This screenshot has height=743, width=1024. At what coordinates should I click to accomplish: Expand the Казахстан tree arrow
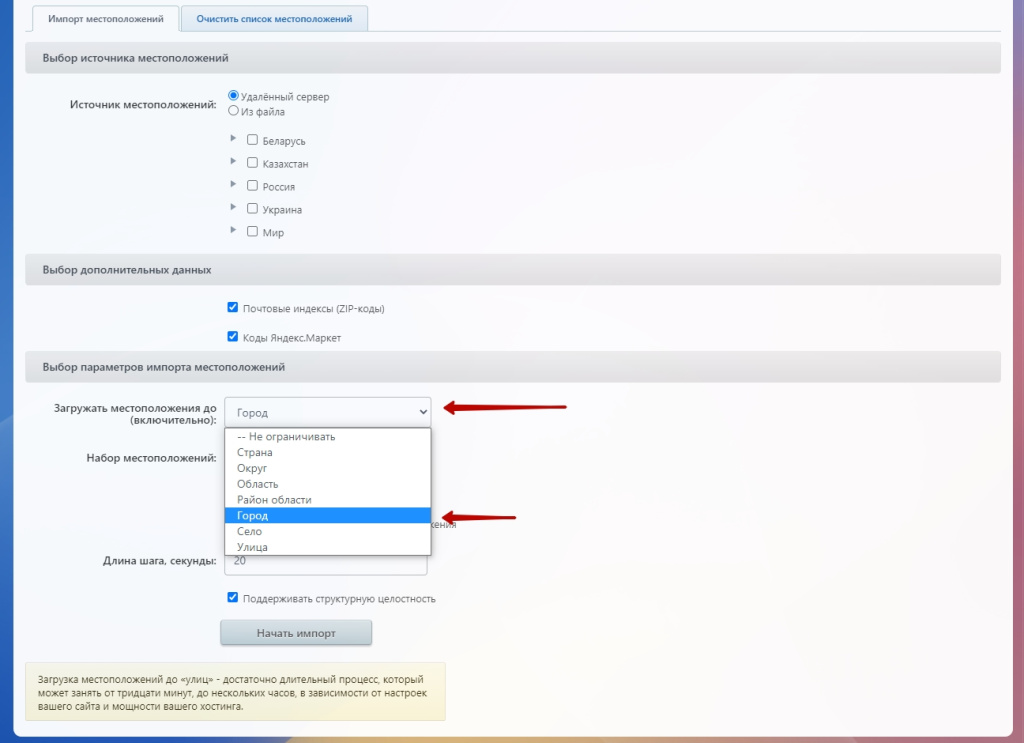[233, 162]
